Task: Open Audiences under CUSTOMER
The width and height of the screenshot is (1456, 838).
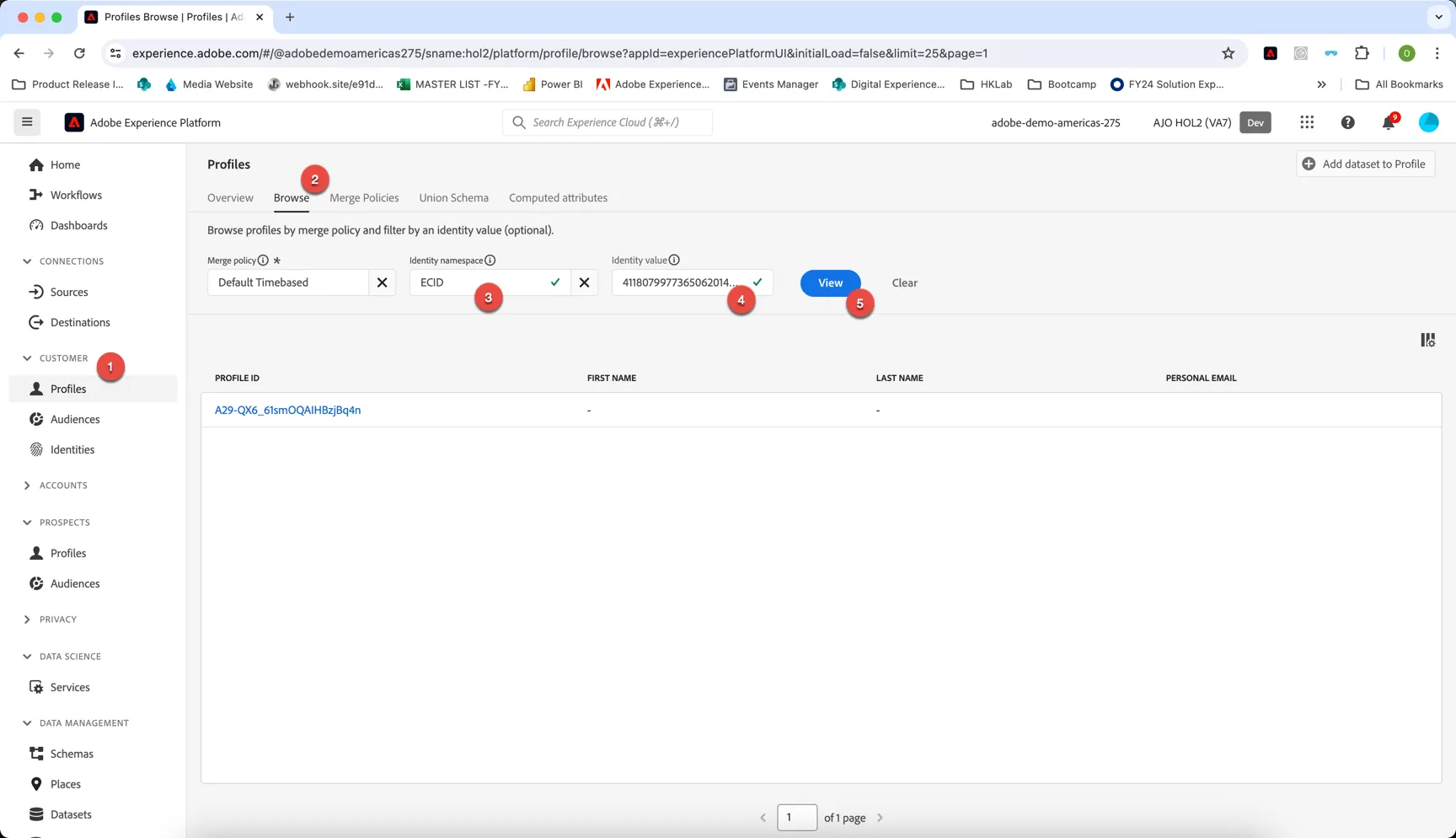Action: [x=74, y=420]
